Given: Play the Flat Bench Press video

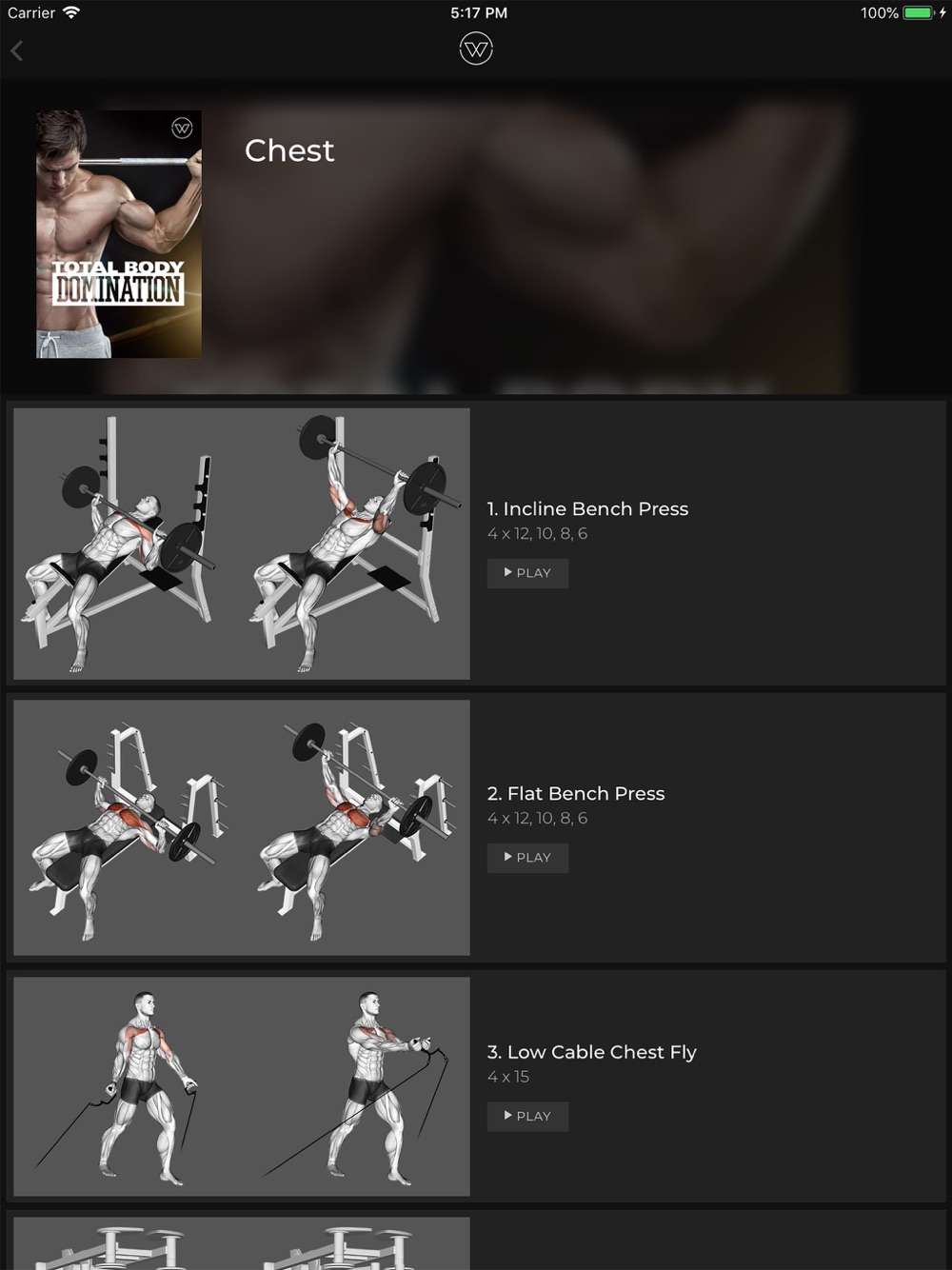Looking at the screenshot, I should click(x=527, y=858).
